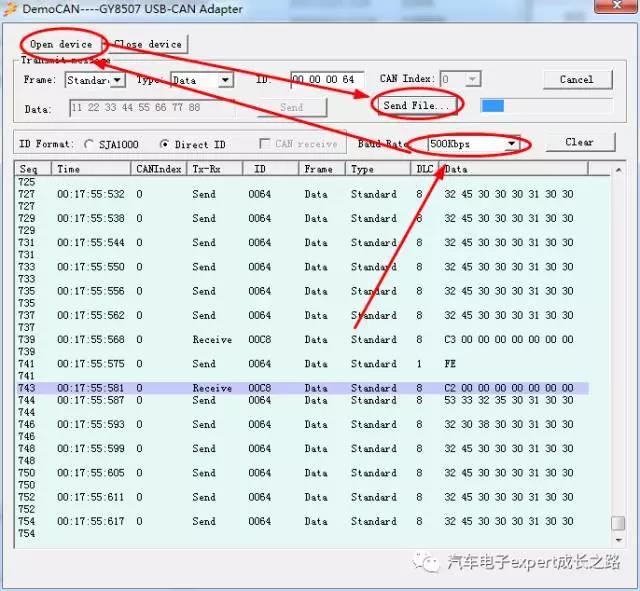
Task: Click the Tx-Rx column header
Action: [213, 169]
